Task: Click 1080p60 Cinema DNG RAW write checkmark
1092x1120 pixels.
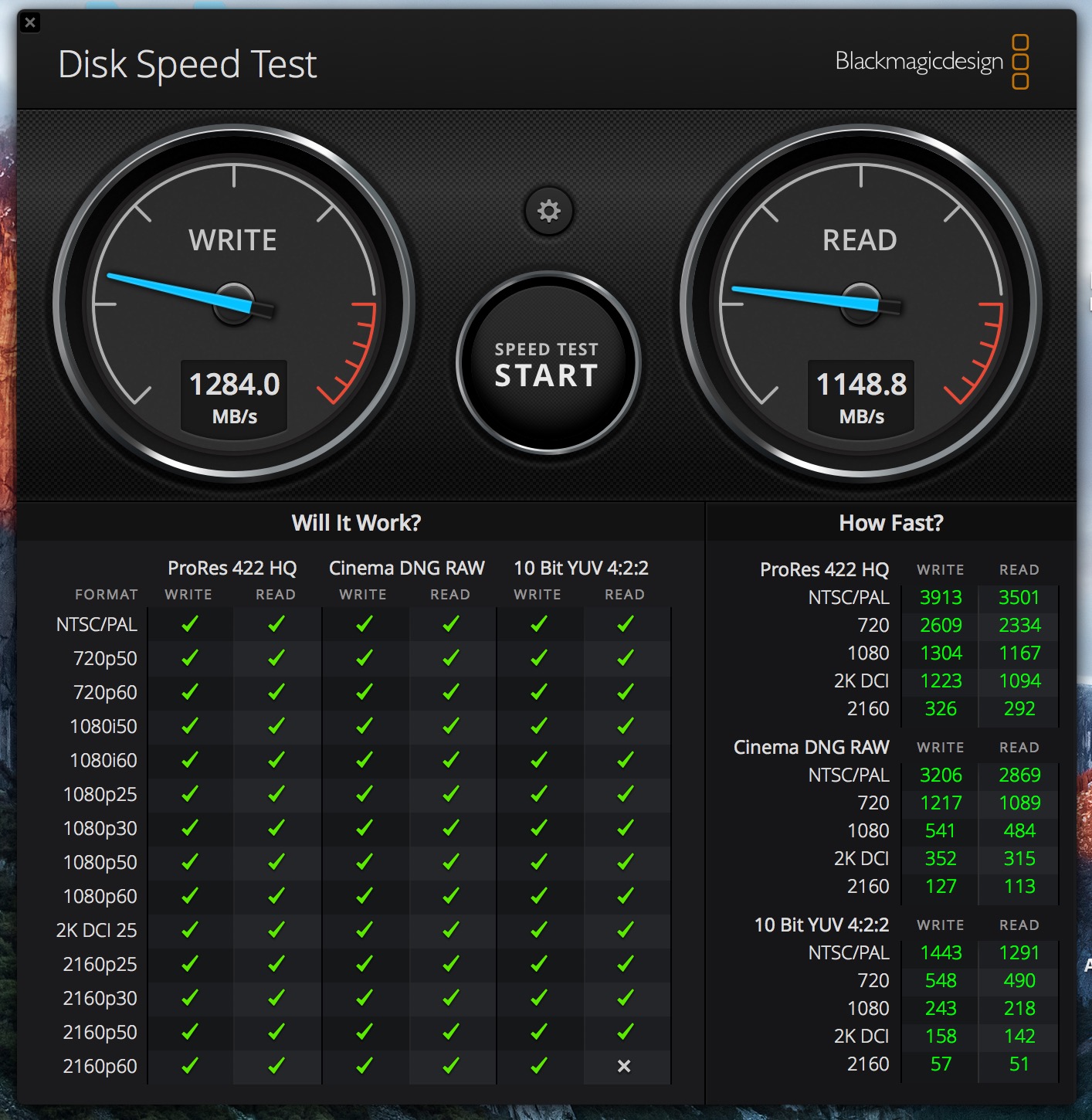Action: 364,896
